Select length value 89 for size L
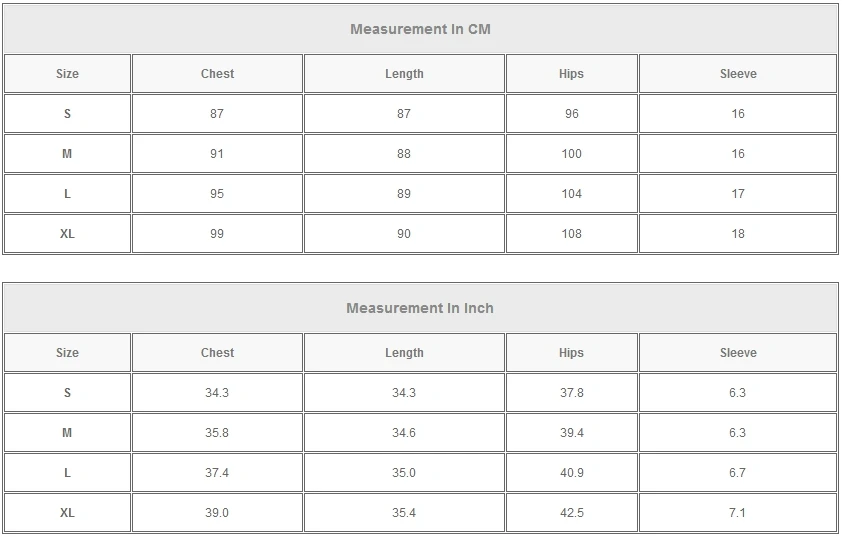 (x=404, y=194)
